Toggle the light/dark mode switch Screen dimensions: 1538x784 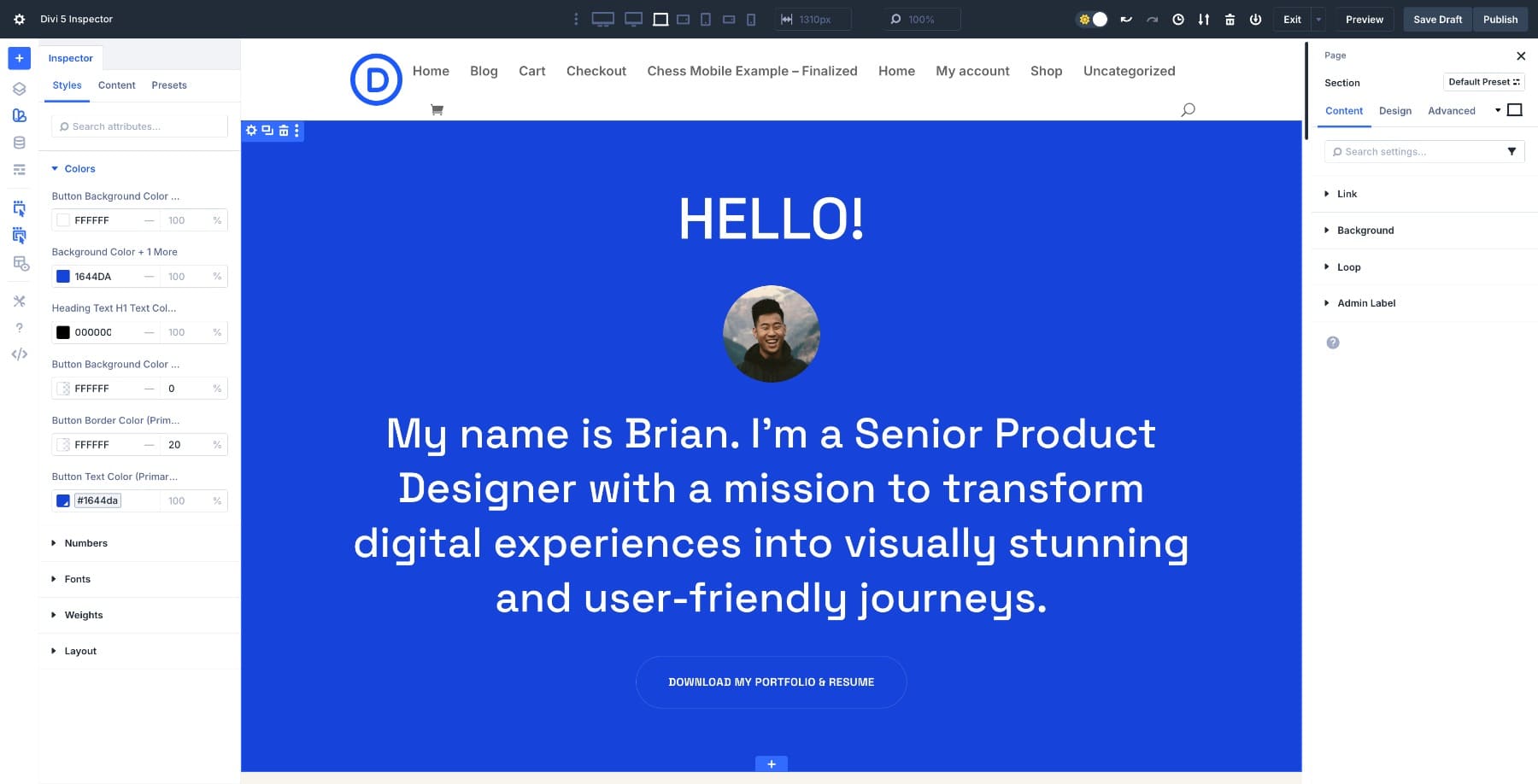[1092, 19]
